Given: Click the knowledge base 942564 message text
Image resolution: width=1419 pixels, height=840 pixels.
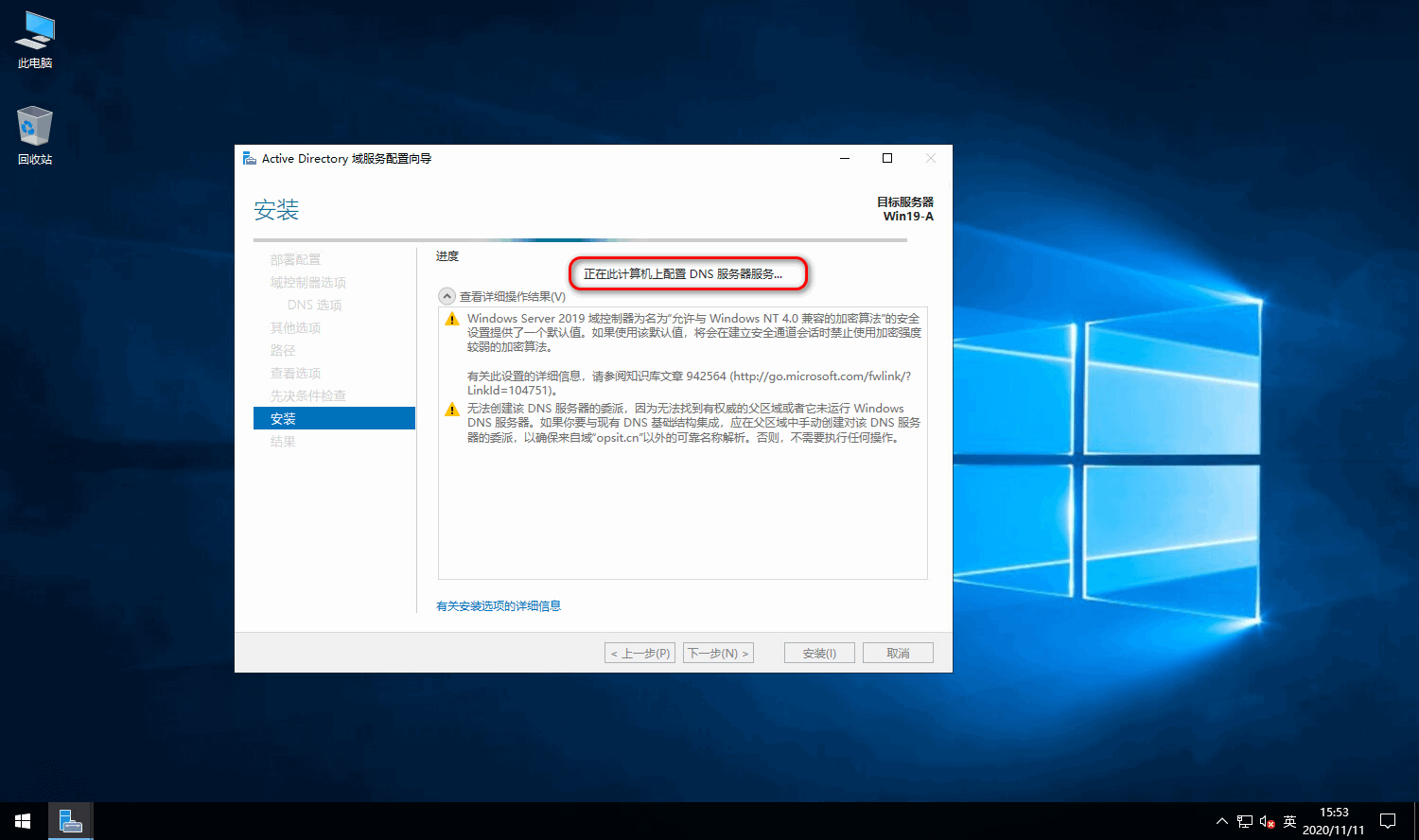Looking at the screenshot, I should click(x=689, y=383).
